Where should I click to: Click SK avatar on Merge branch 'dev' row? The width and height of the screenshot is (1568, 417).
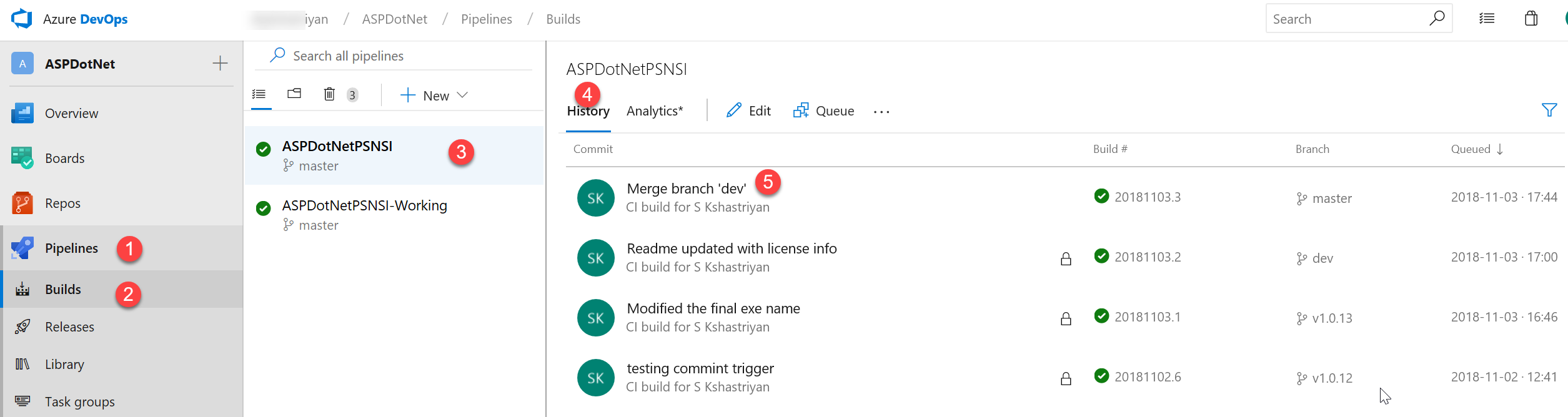point(595,198)
